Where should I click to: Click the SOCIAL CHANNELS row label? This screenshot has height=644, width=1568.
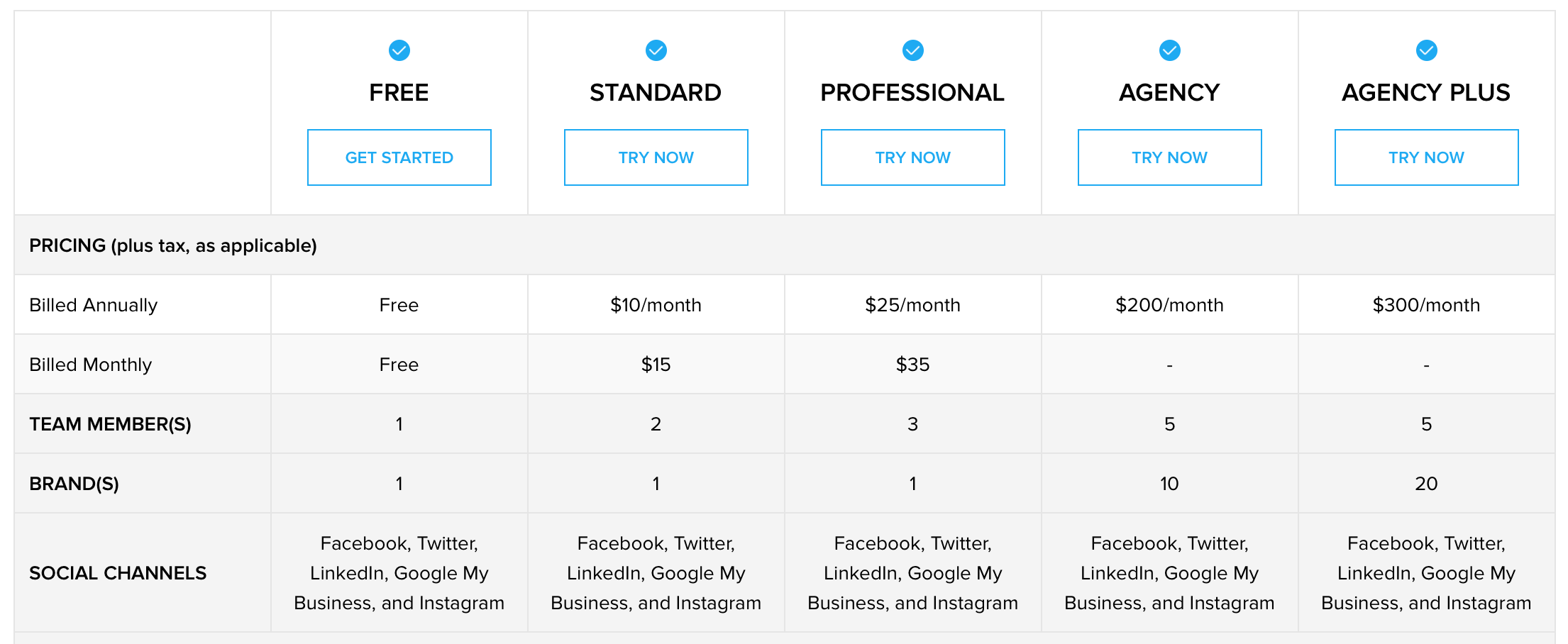click(118, 573)
